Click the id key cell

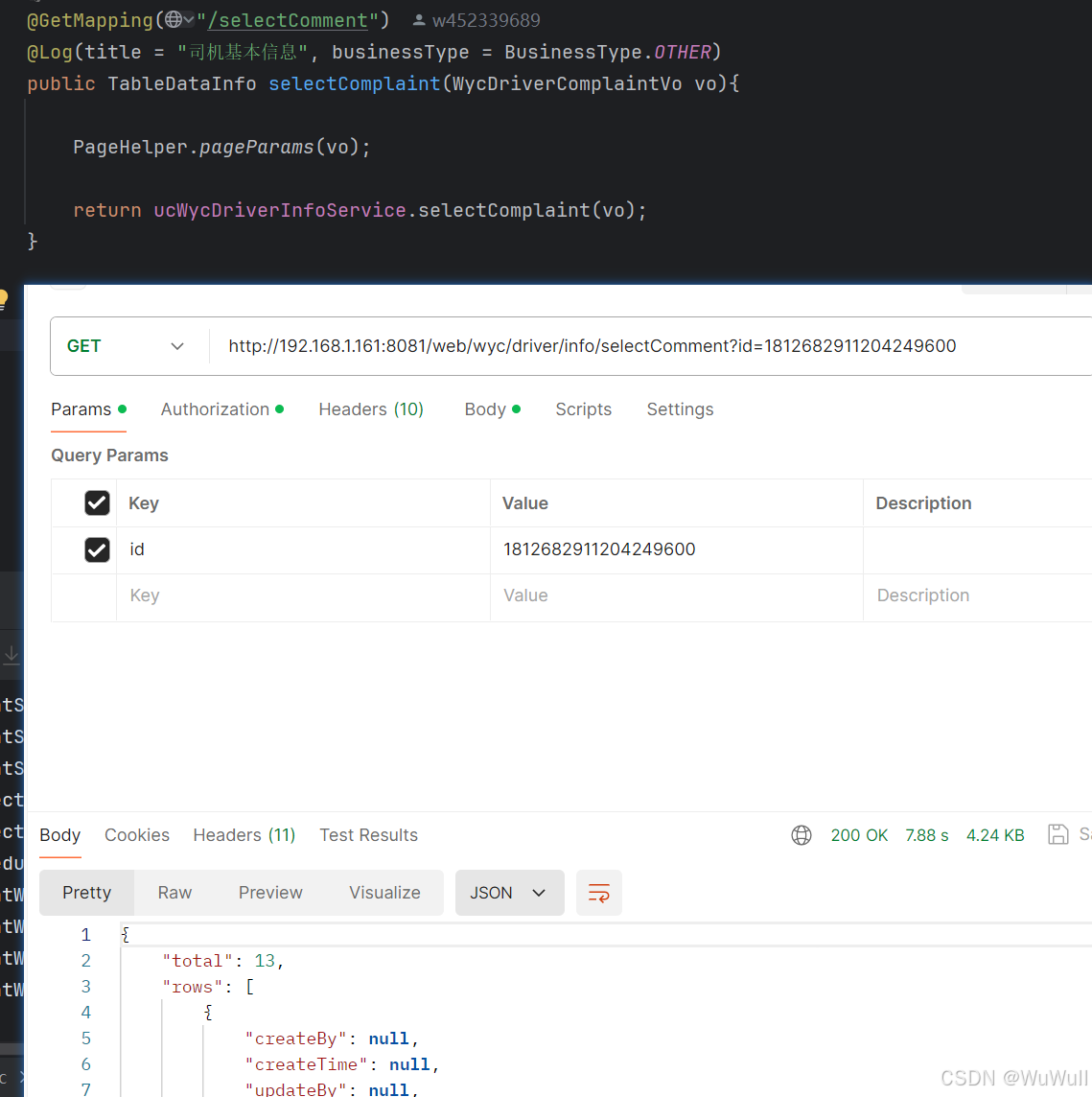click(303, 549)
